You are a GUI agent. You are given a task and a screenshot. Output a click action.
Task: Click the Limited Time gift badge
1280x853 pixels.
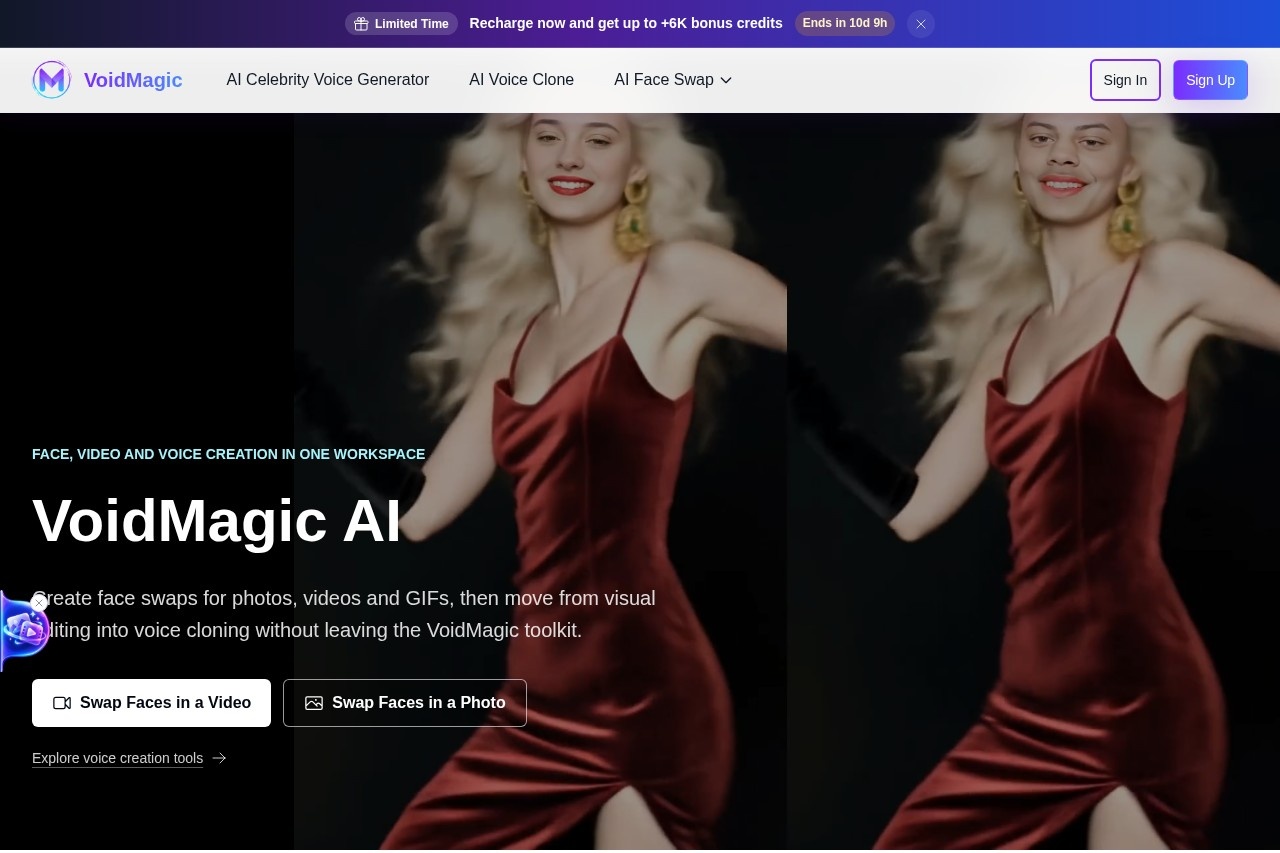[x=401, y=24]
